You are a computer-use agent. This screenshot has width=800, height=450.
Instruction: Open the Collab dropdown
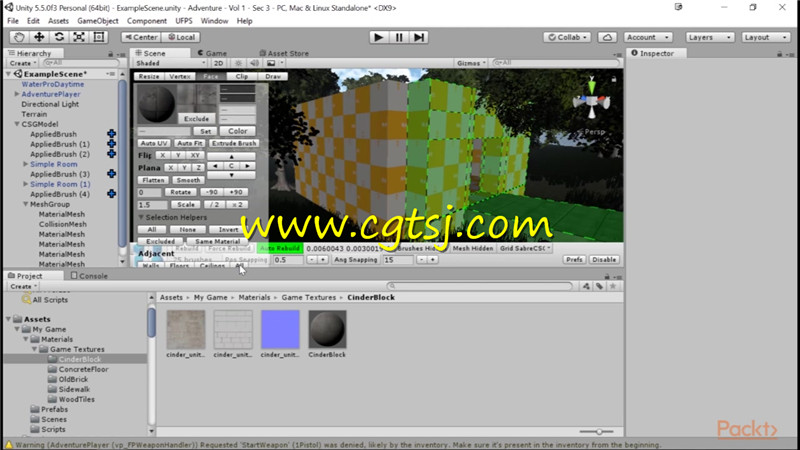567,37
